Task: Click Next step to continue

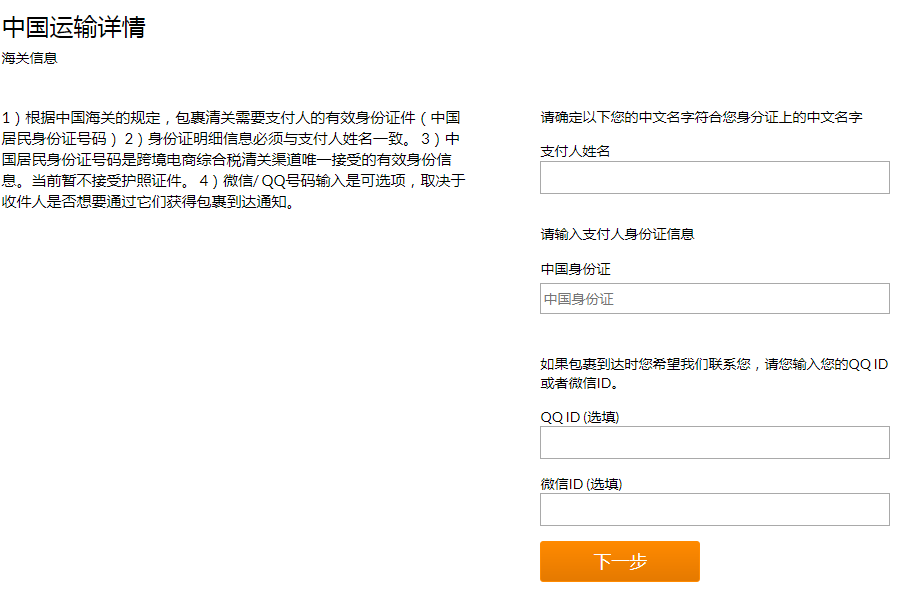Action: pyautogui.click(x=619, y=561)
